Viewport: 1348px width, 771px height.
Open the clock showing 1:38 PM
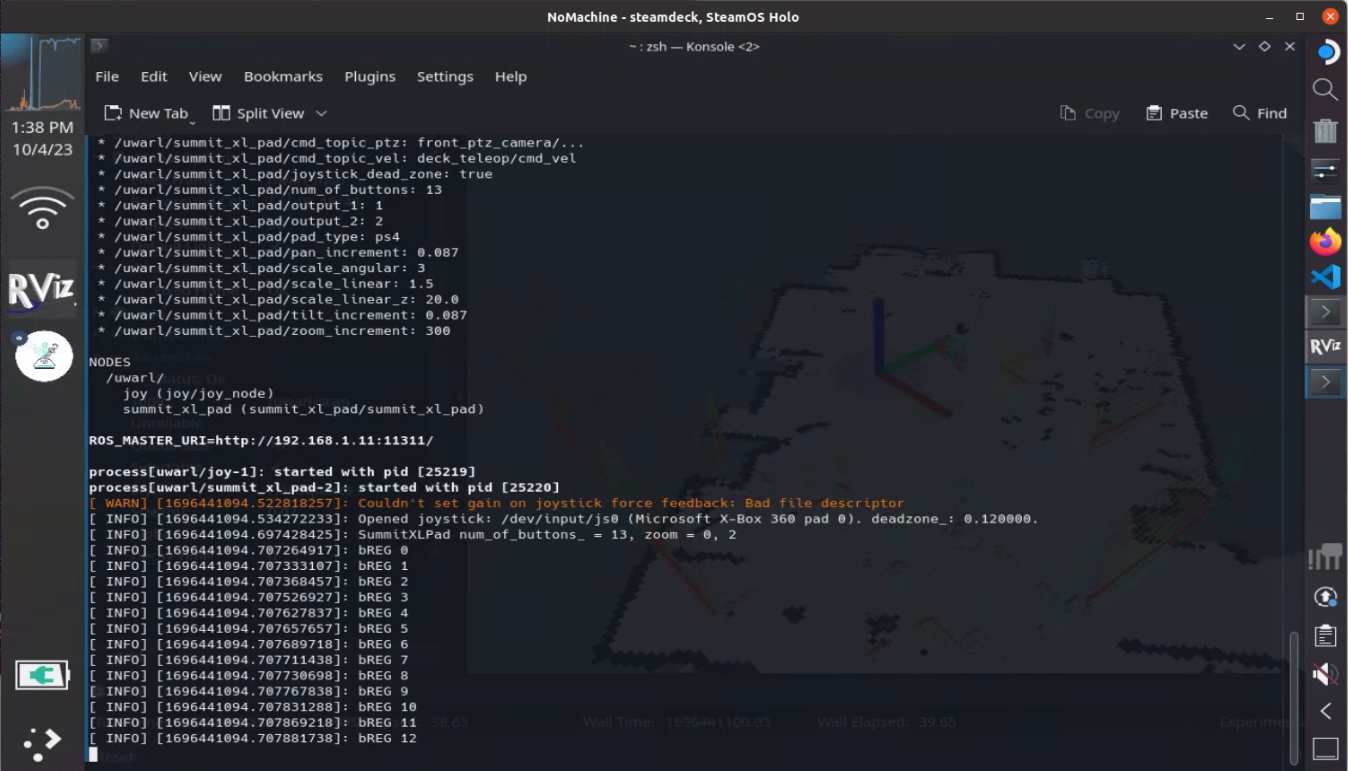(43, 127)
